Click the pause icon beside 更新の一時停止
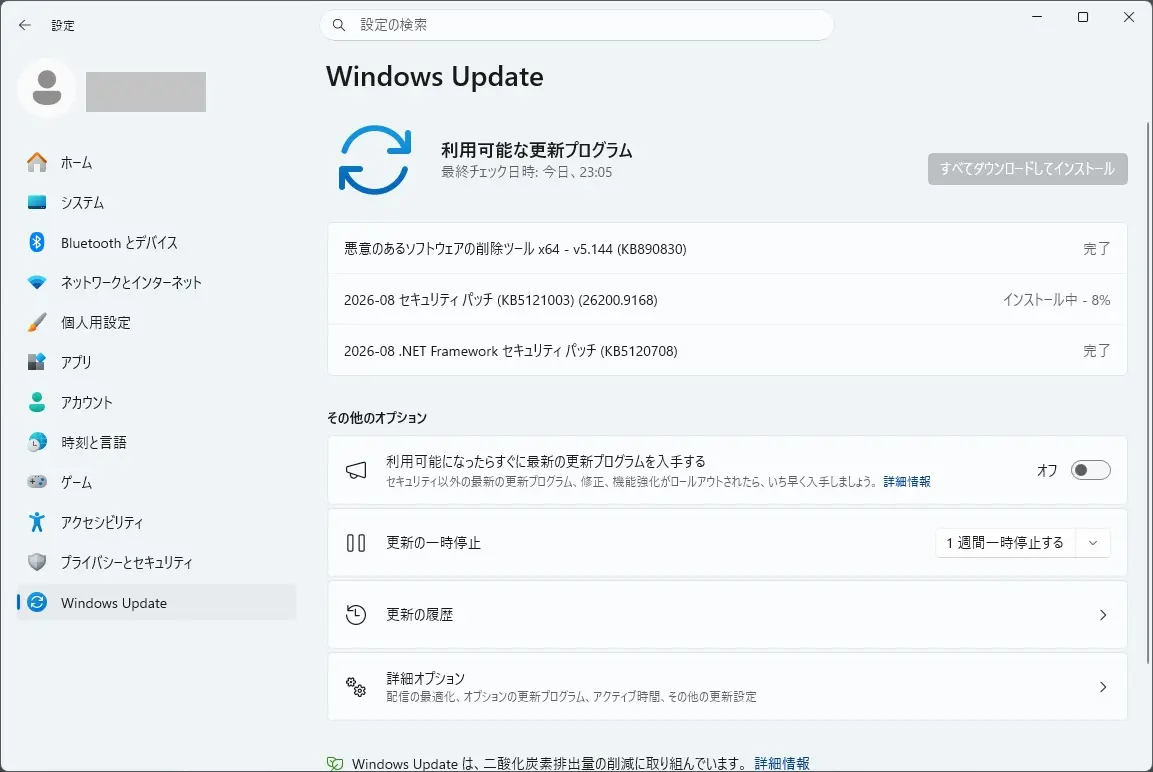1153x772 pixels. coord(356,543)
